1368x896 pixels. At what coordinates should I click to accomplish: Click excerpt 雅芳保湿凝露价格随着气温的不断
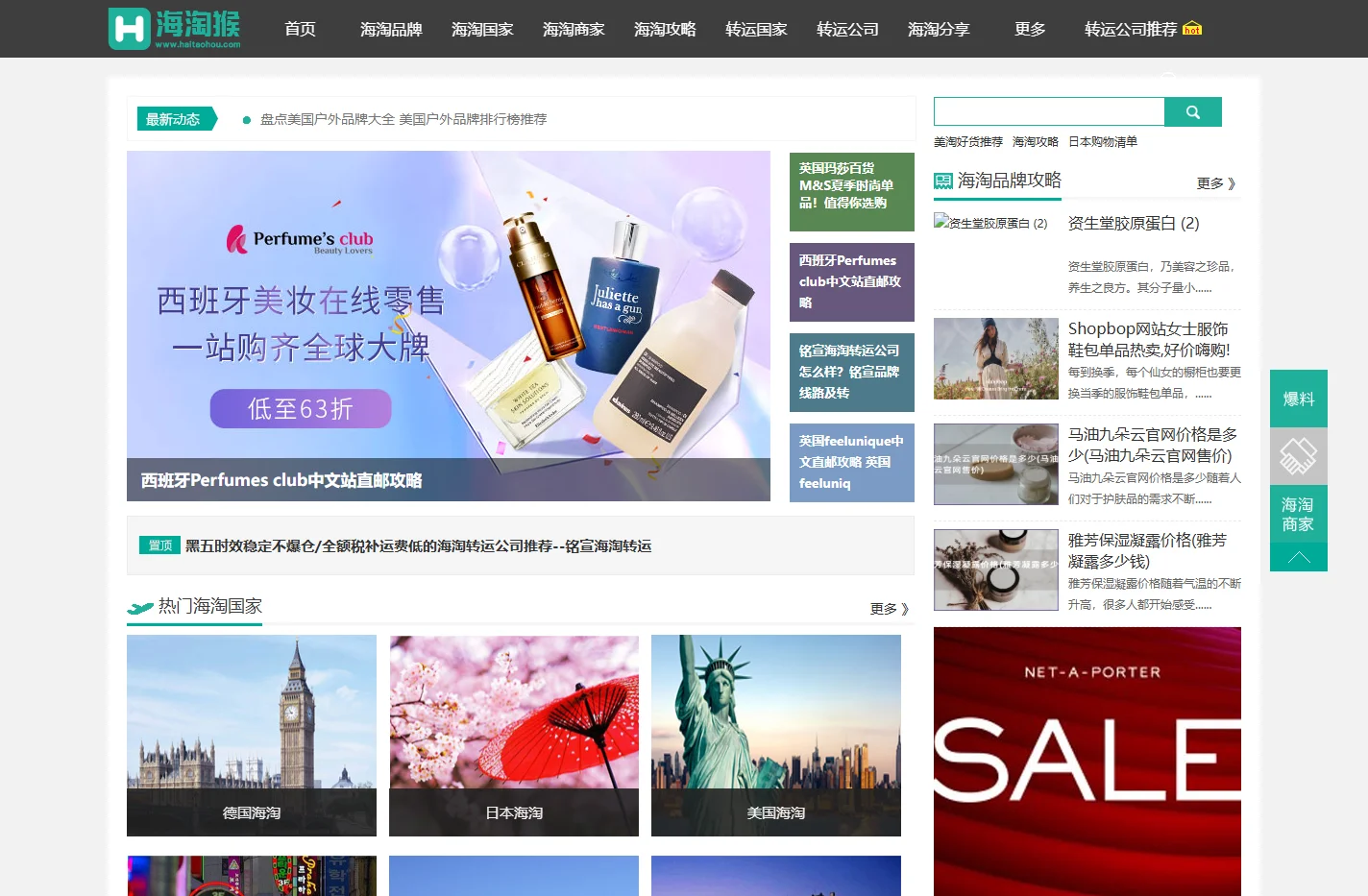click(x=1155, y=593)
